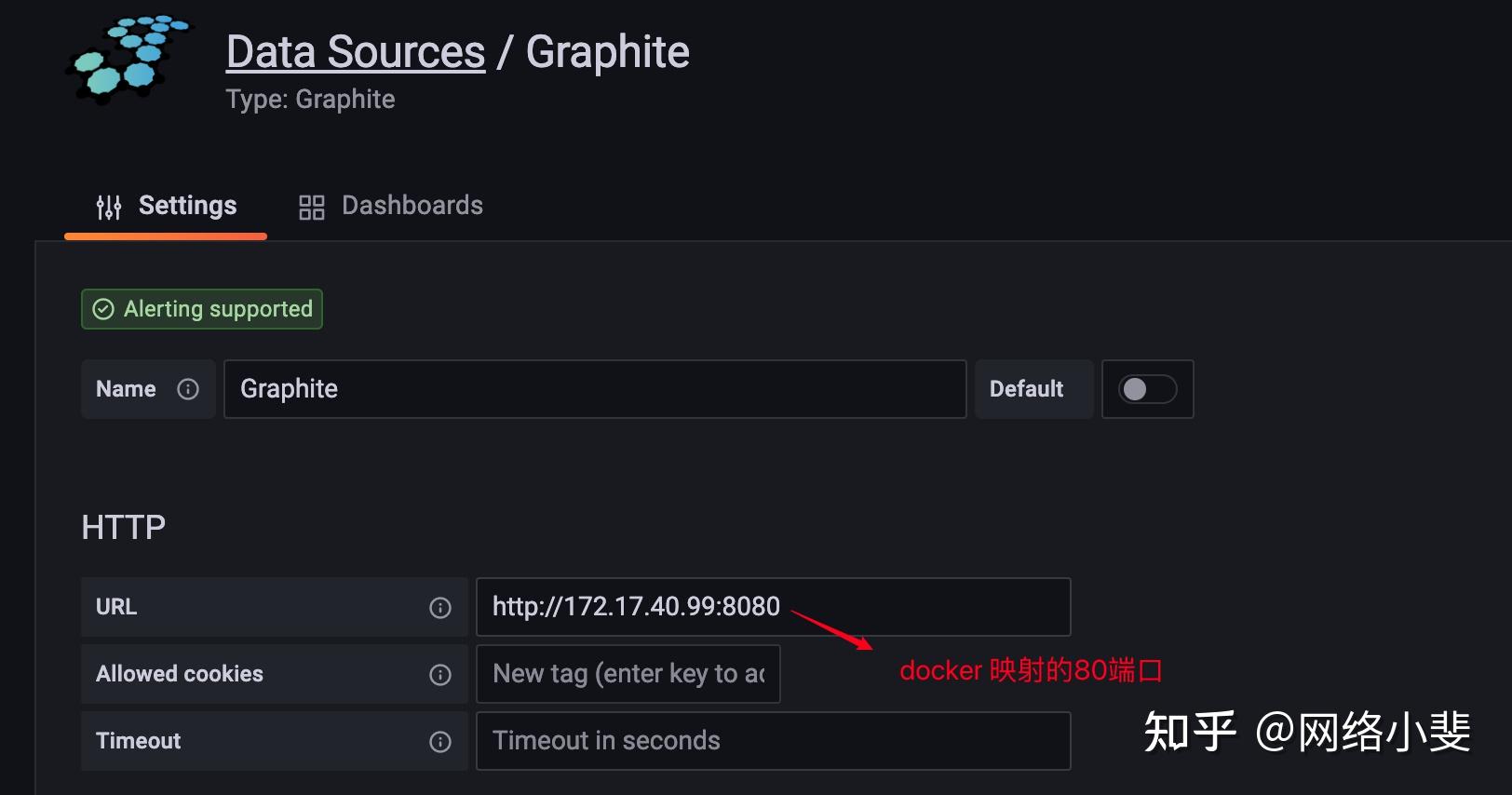Click the Default label

1026,389
